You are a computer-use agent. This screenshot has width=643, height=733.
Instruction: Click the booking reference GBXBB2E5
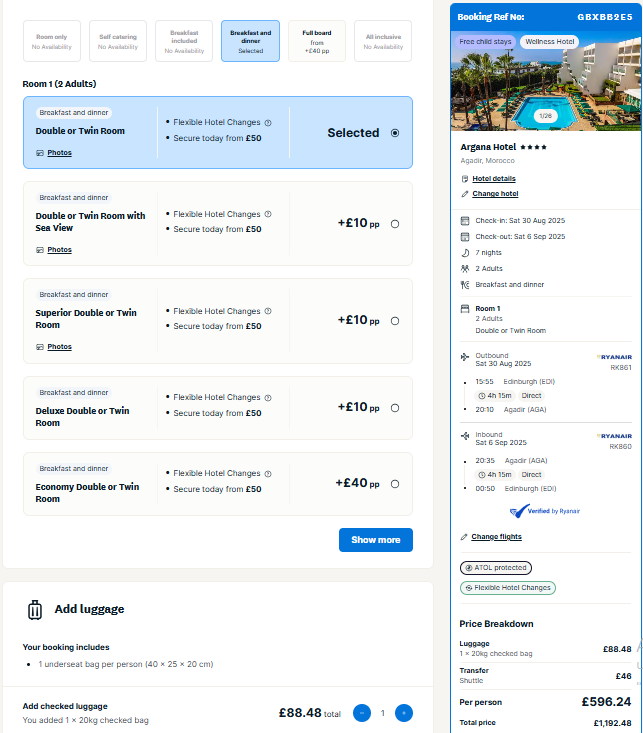click(x=605, y=17)
